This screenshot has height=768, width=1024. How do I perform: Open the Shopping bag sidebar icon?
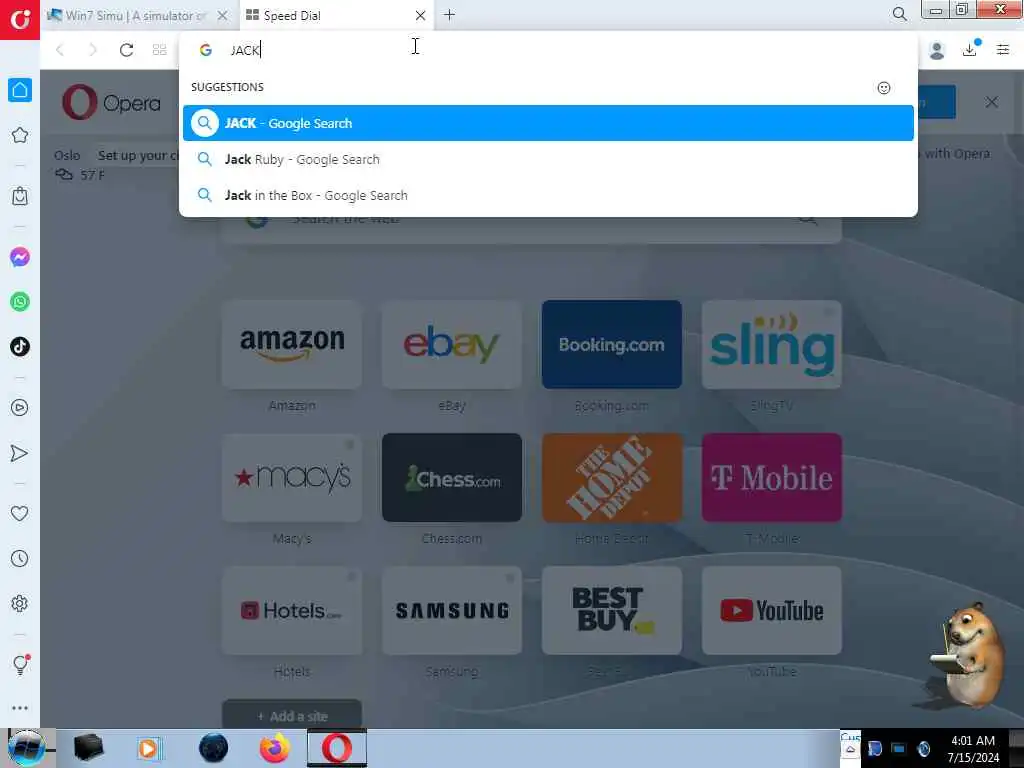click(20, 196)
